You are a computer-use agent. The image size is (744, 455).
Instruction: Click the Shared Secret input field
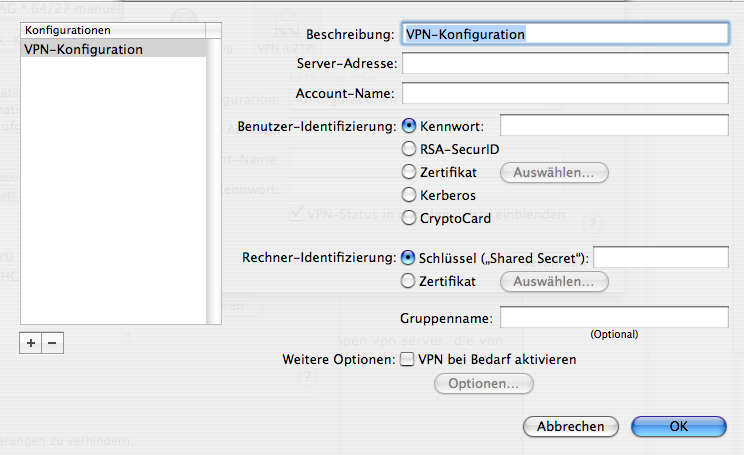click(x=660, y=257)
